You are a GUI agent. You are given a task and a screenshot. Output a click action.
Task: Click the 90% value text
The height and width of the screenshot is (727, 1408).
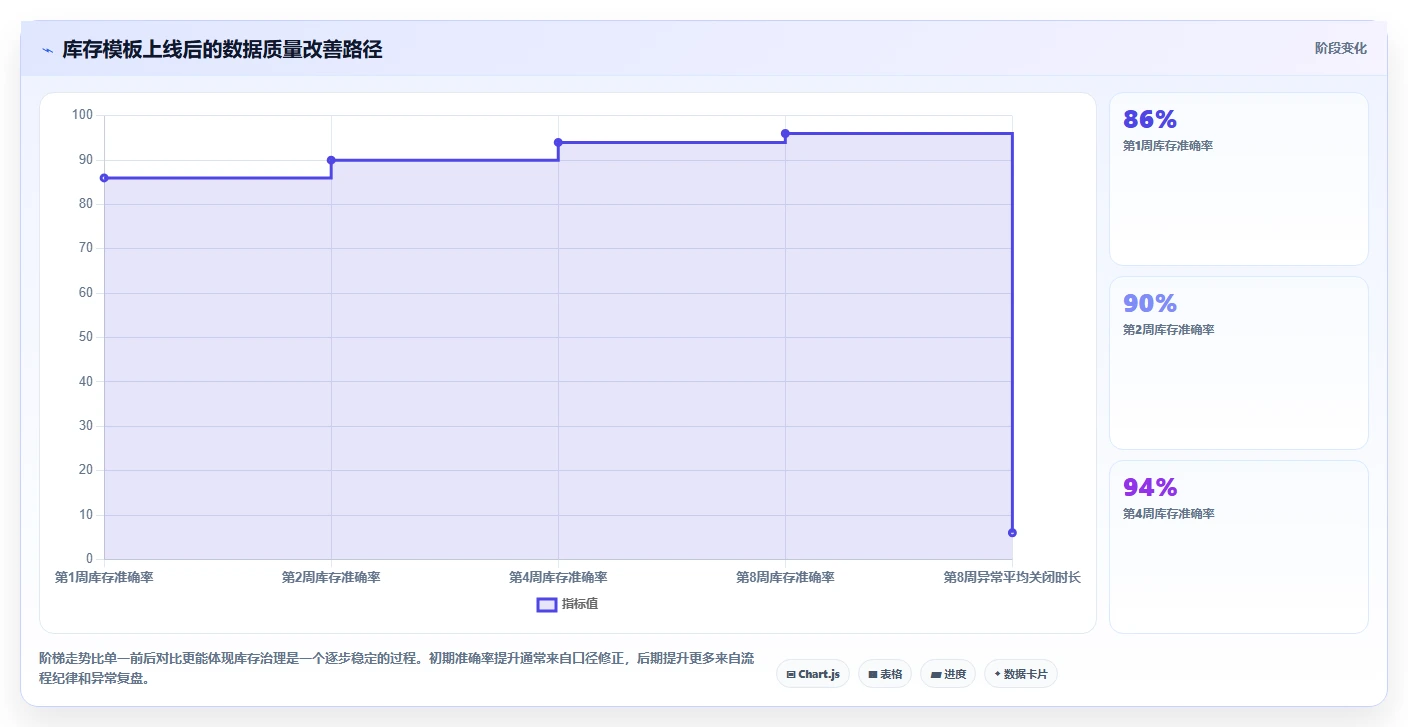[x=1150, y=304]
